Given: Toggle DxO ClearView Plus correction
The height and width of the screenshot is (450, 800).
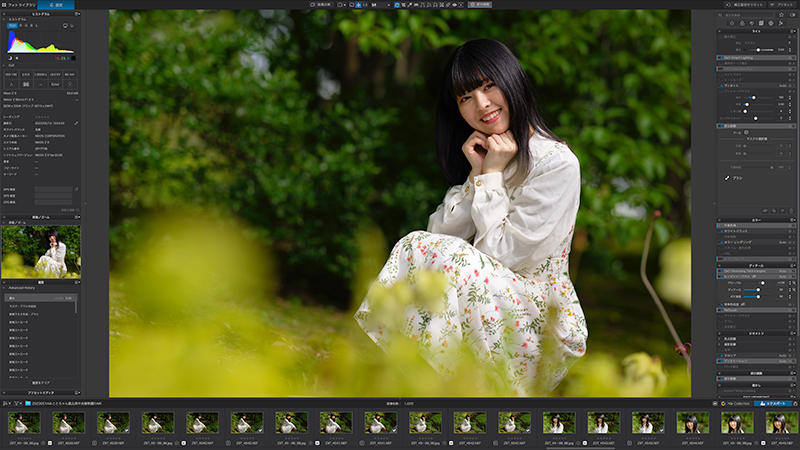Looking at the screenshot, I should coord(720,68).
